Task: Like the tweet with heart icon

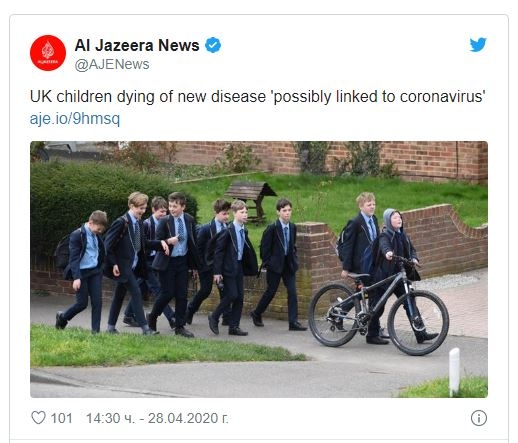Action: [x=38, y=418]
